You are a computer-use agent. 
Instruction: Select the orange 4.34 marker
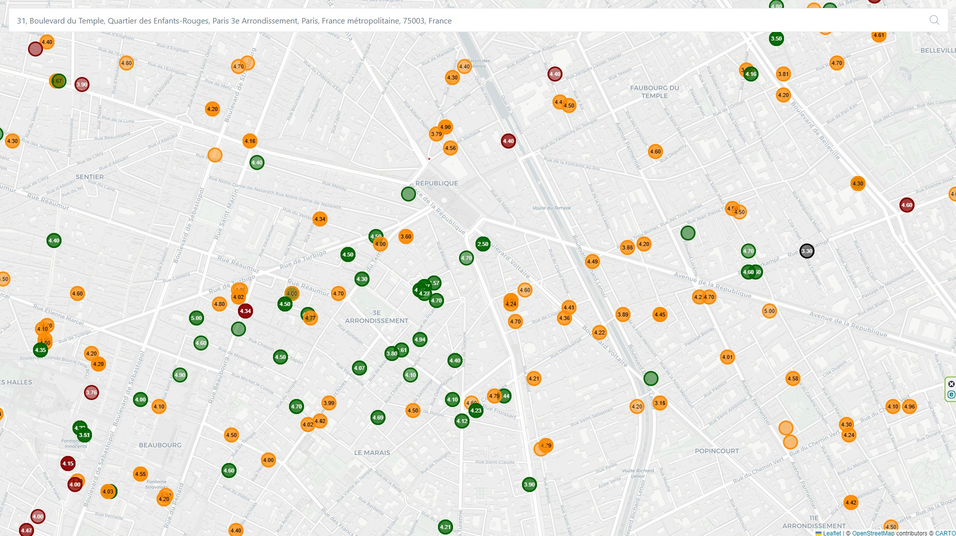(319, 219)
